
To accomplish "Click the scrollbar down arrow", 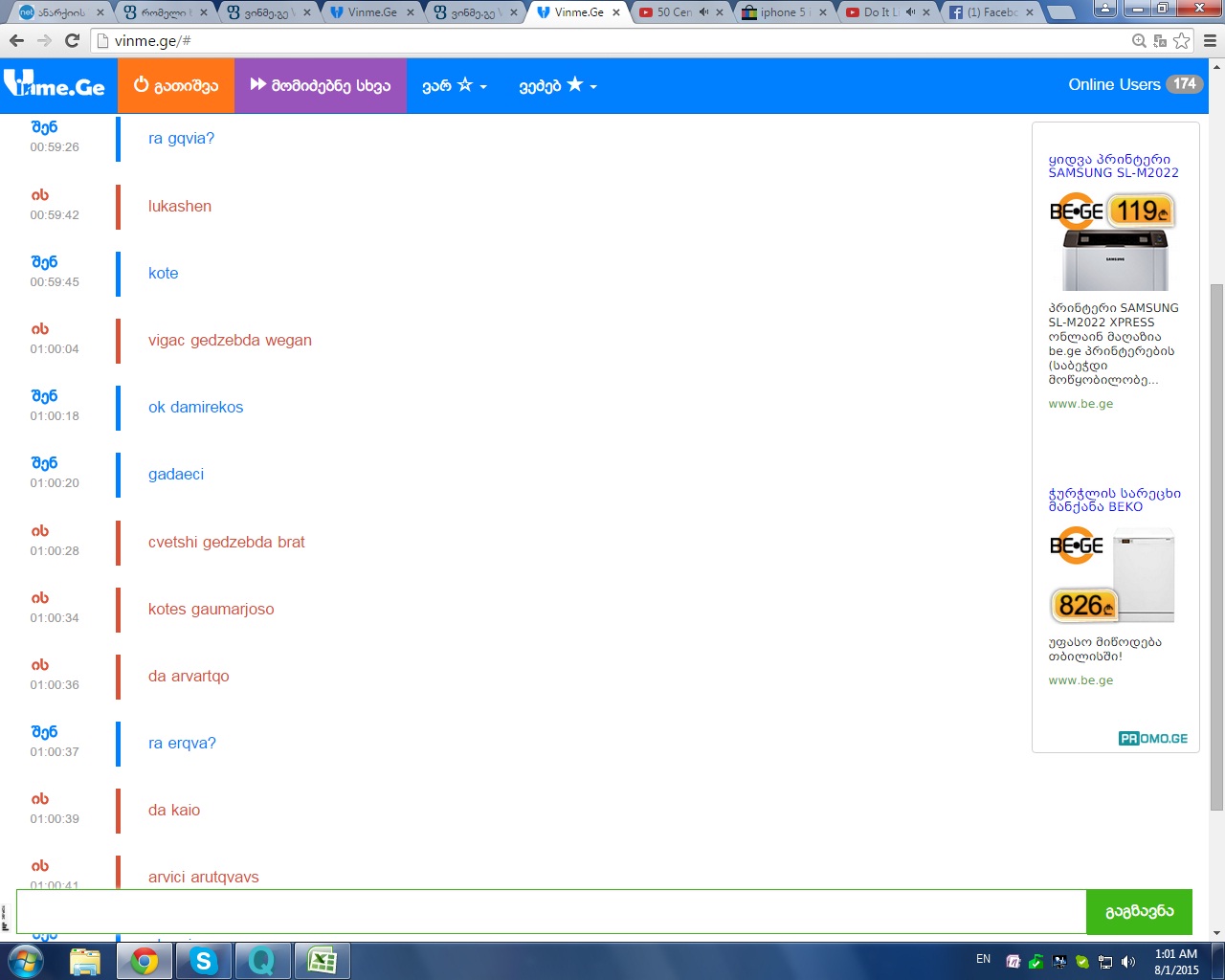I will point(1217,933).
